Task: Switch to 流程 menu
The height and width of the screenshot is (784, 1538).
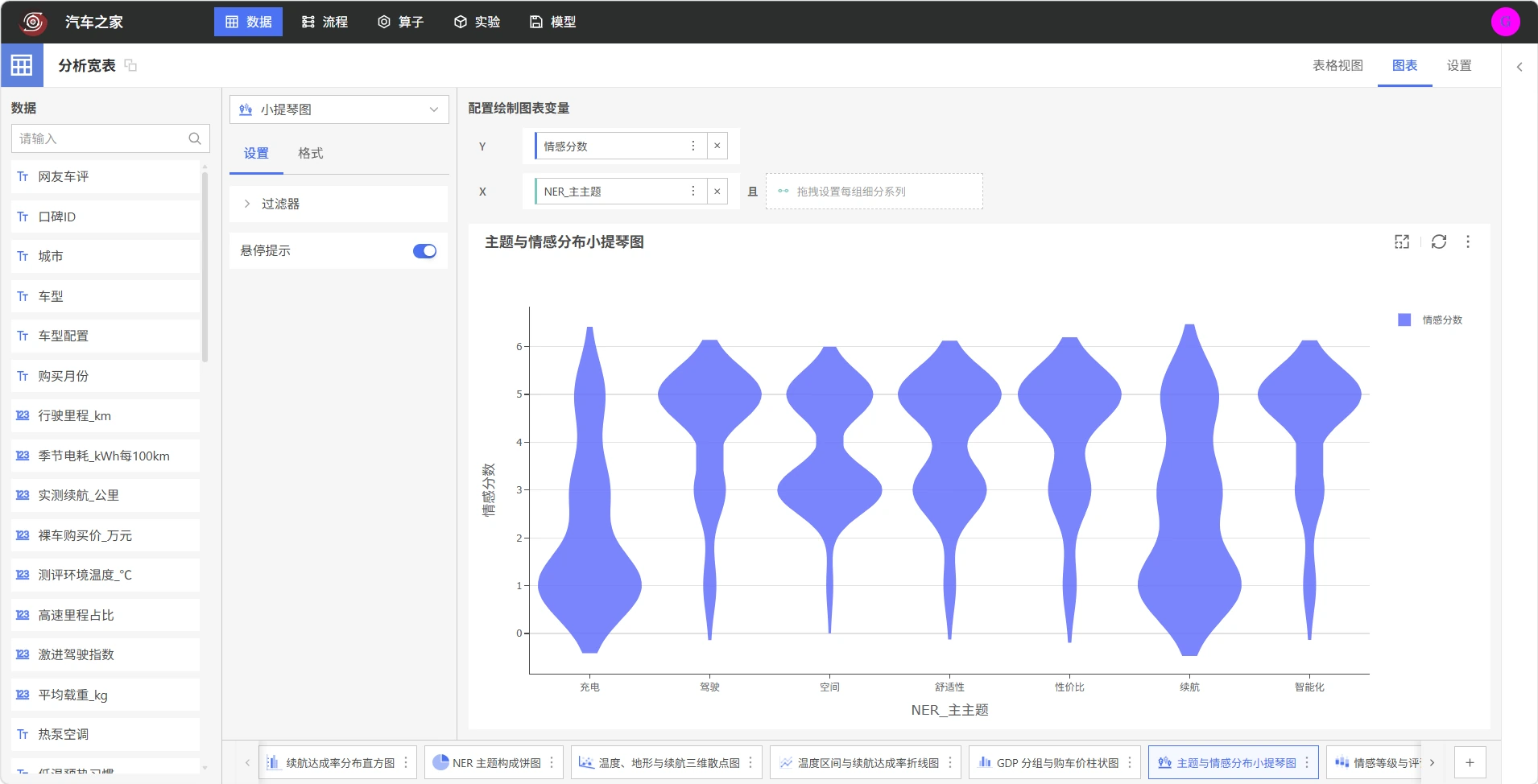Action: pos(325,22)
